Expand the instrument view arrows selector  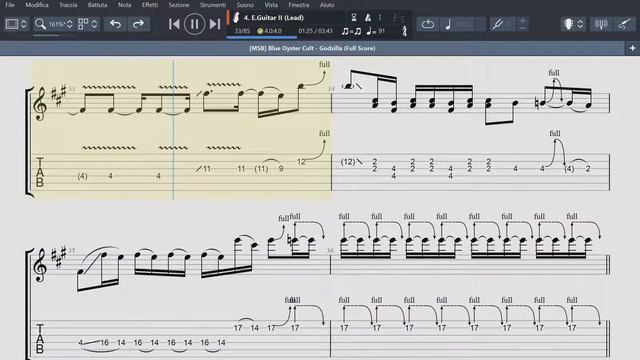click(580, 24)
